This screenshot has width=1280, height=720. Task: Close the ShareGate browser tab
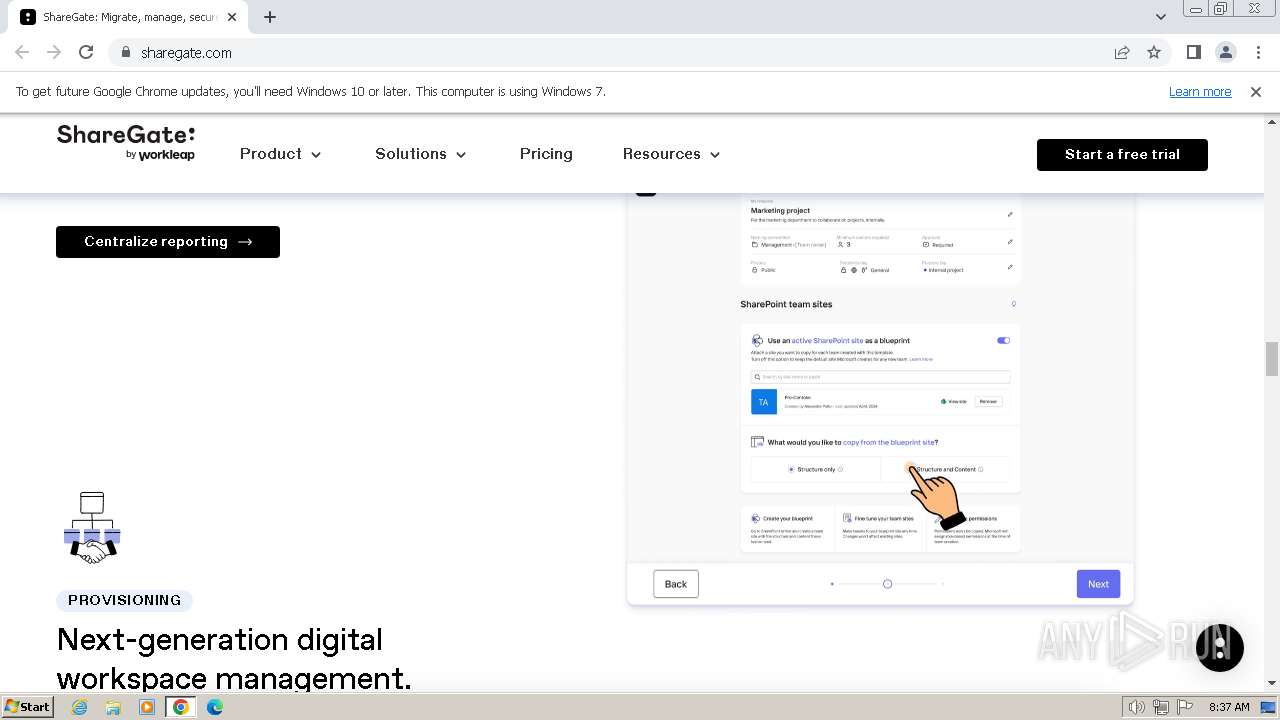click(x=232, y=17)
